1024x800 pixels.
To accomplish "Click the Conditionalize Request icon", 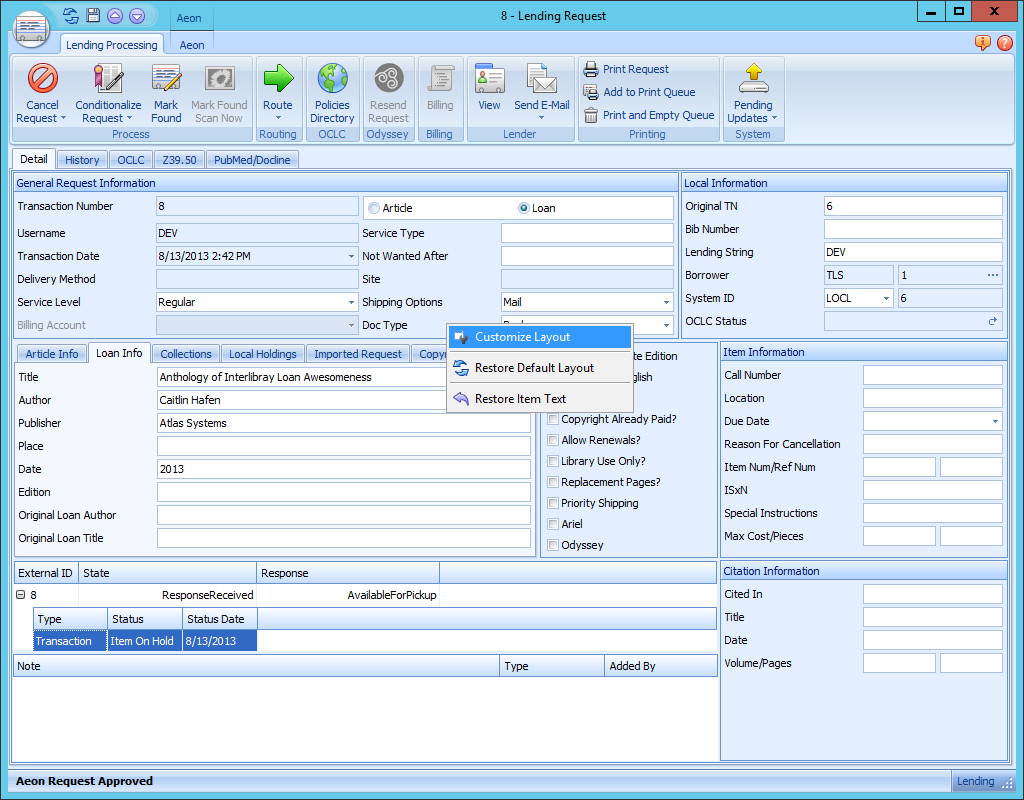I will [108, 80].
